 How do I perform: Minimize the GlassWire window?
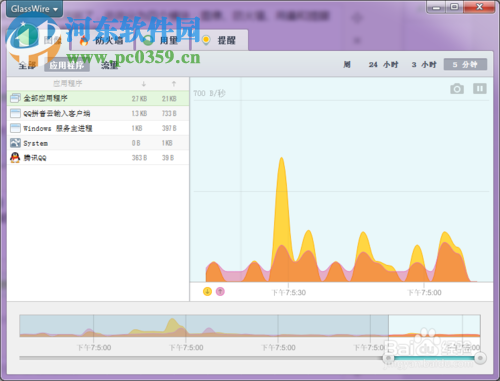click(437, 7)
